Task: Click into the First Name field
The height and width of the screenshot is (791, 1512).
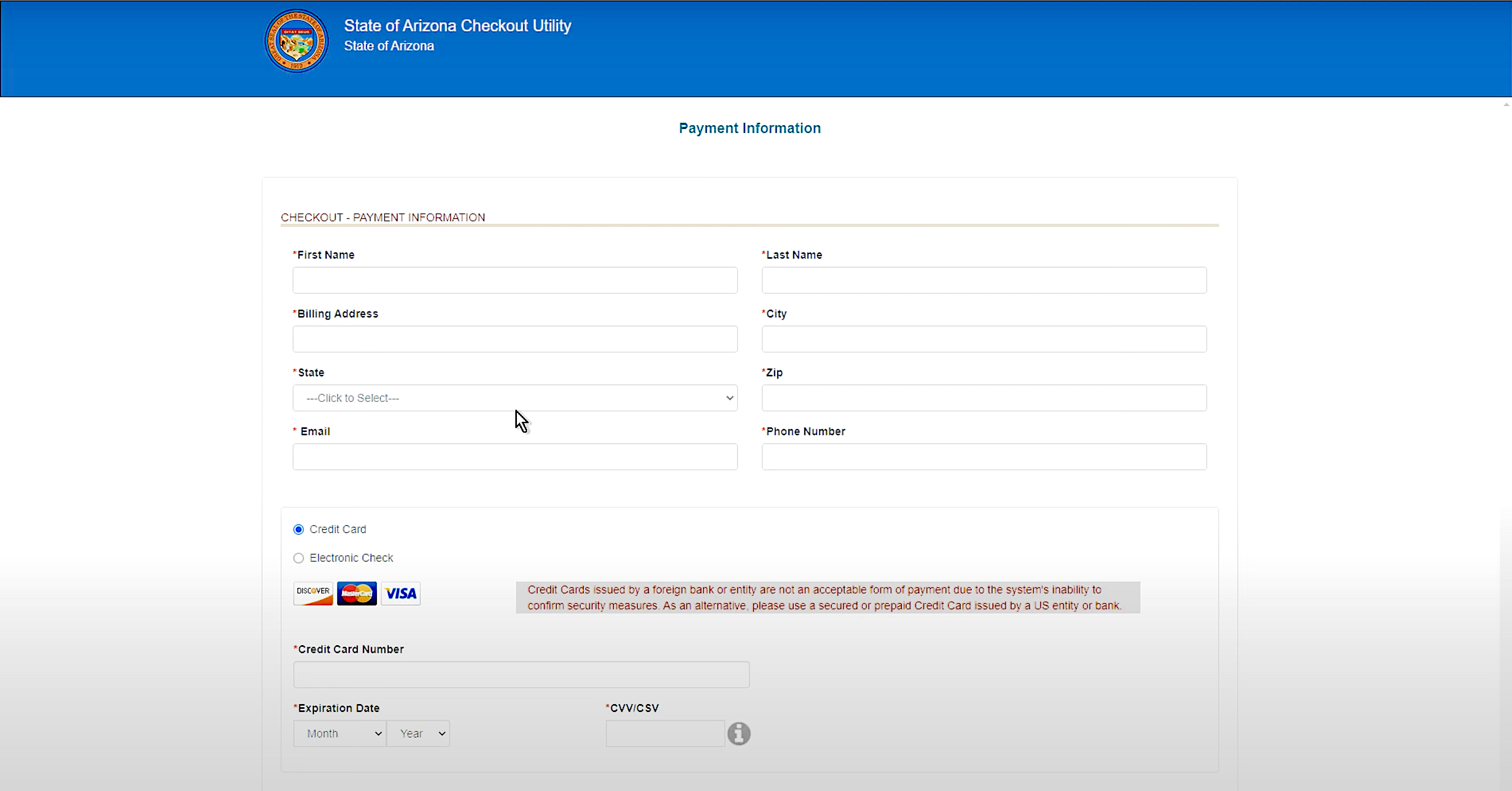Action: tap(515, 280)
